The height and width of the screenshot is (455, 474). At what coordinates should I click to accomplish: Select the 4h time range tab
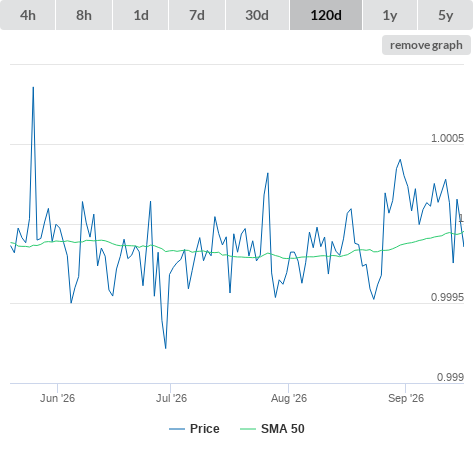(x=28, y=15)
